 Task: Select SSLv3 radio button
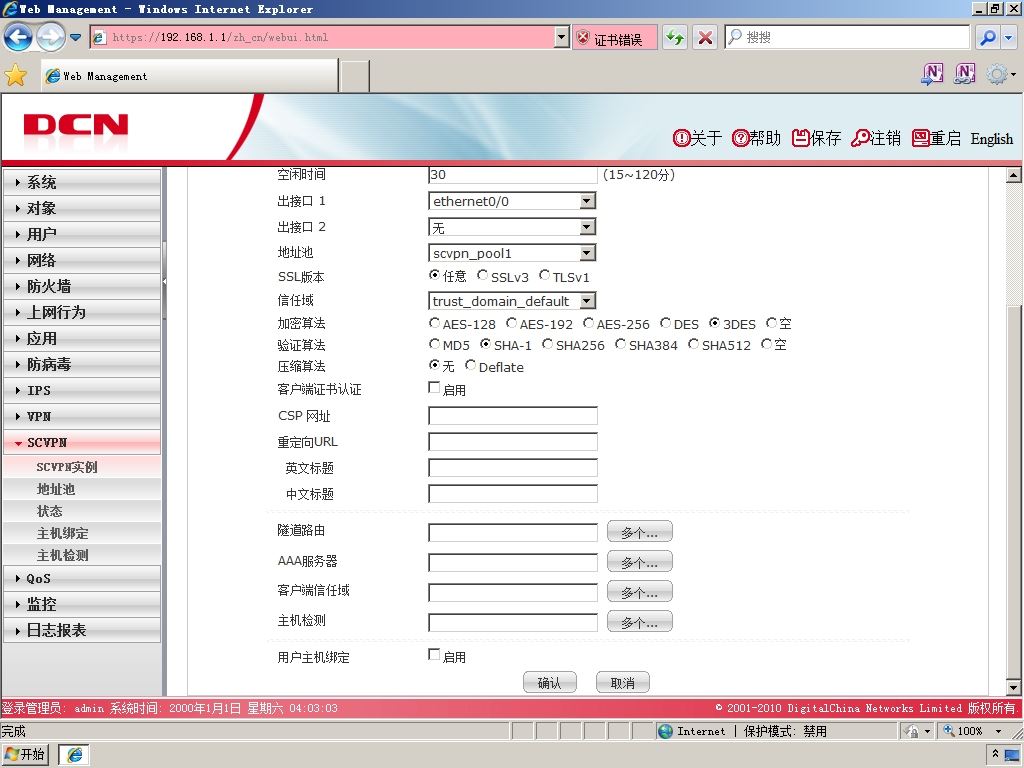(482, 275)
